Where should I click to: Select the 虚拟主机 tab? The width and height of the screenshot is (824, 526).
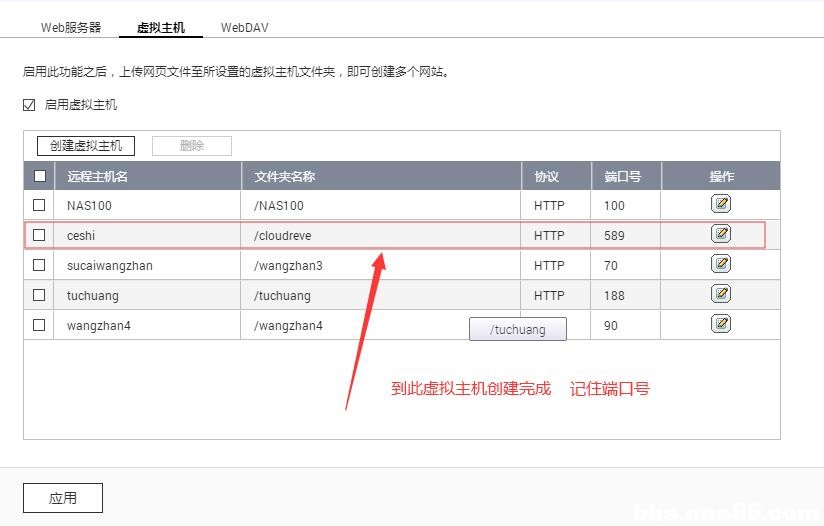(161, 28)
